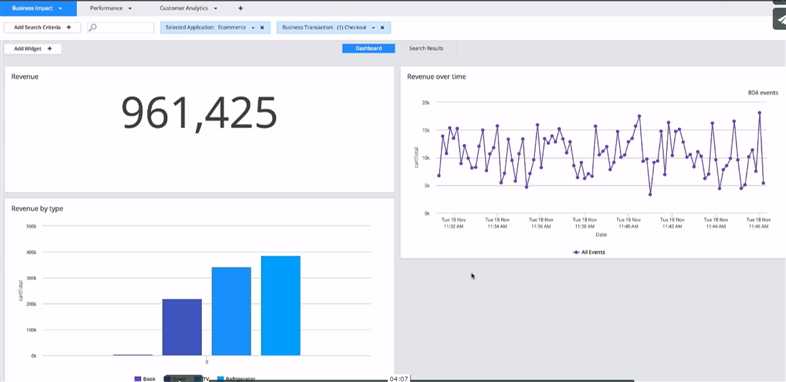Toggle the Book legend swatch

click(x=138, y=379)
